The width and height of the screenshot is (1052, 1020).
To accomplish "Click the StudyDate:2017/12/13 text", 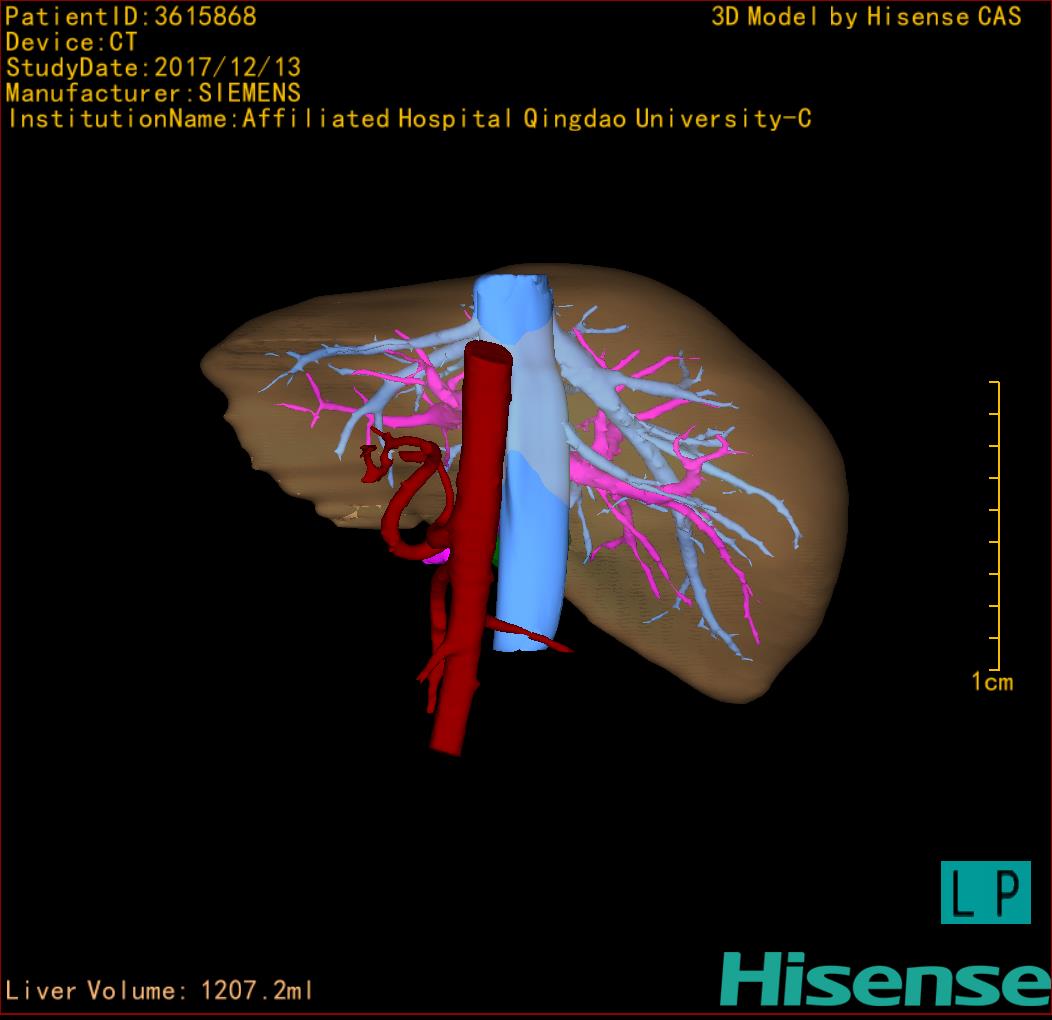I will pos(154,68).
